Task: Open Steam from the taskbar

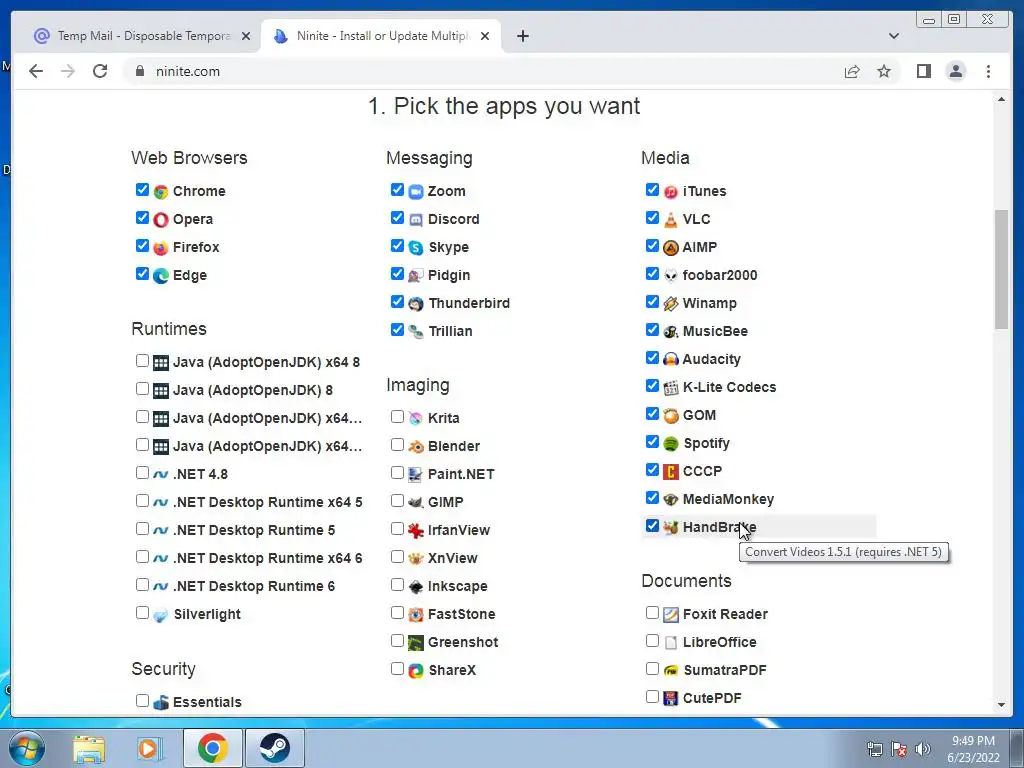Action: point(274,748)
